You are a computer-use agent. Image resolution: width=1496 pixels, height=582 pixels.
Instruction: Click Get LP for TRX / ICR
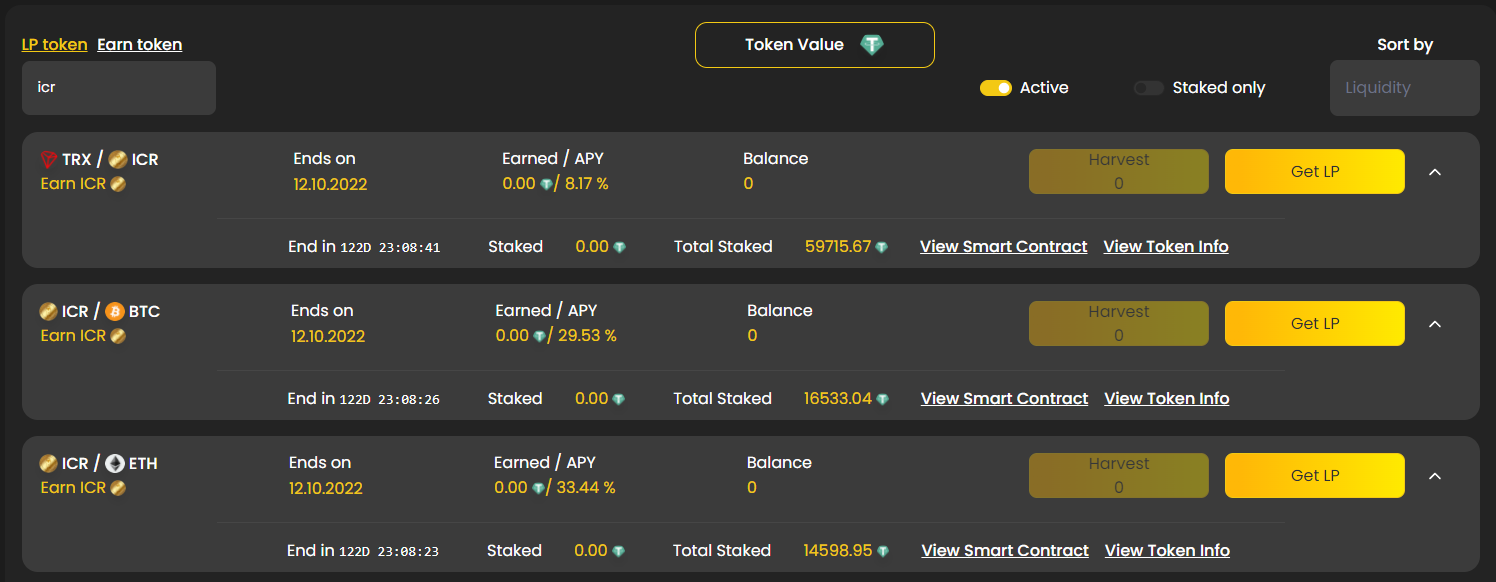(x=1315, y=172)
